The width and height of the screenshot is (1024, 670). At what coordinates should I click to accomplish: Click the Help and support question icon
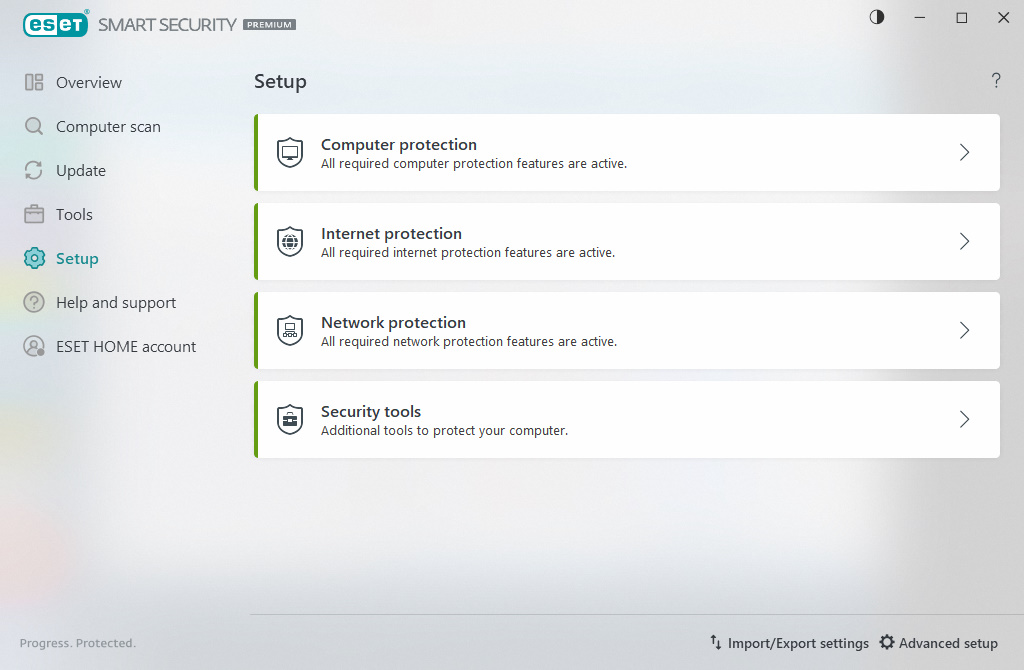(34, 302)
